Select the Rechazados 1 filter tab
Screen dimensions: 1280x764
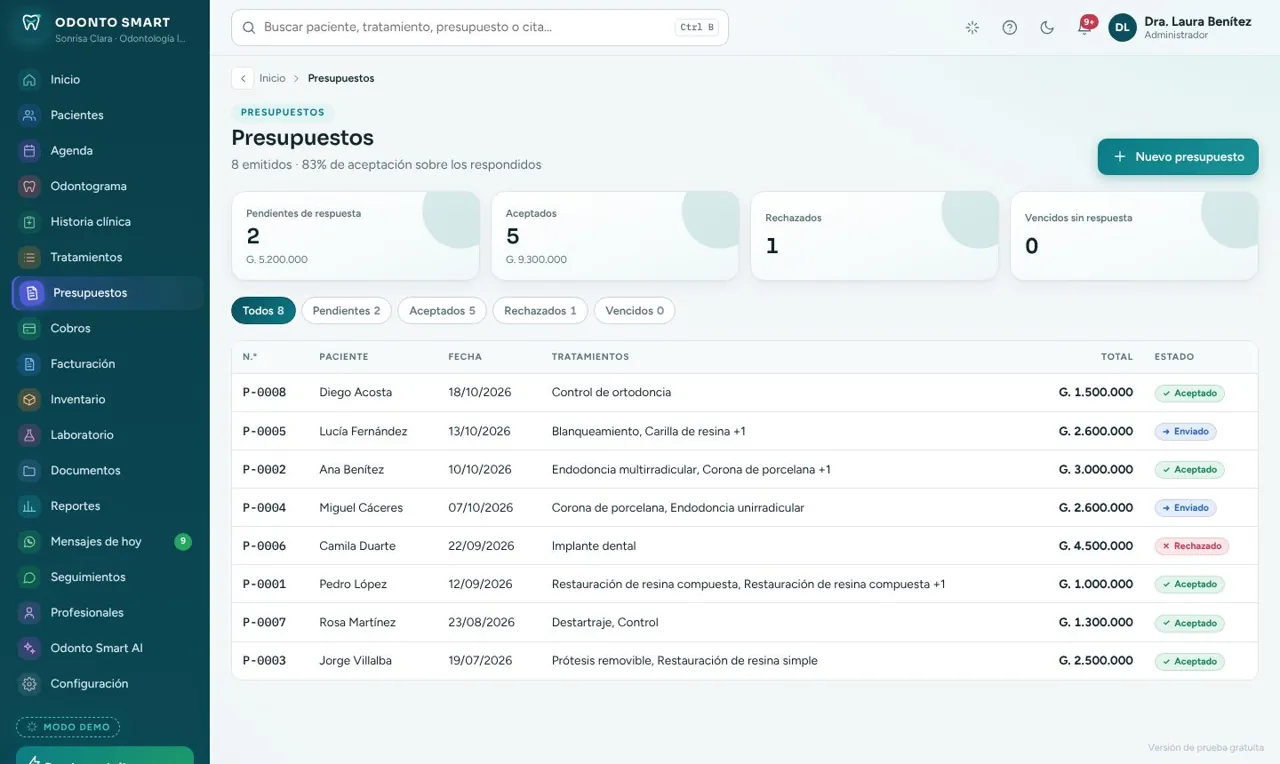[540, 311]
